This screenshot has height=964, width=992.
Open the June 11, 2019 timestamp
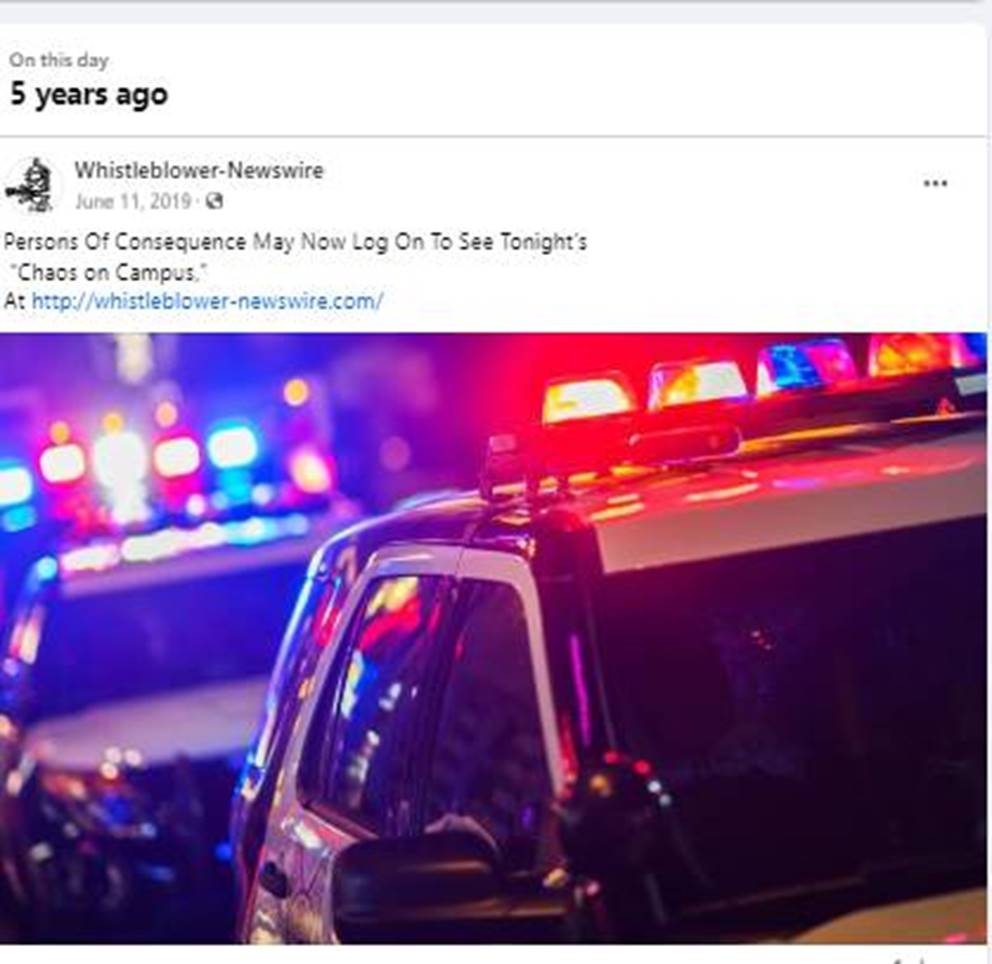[x=133, y=201]
